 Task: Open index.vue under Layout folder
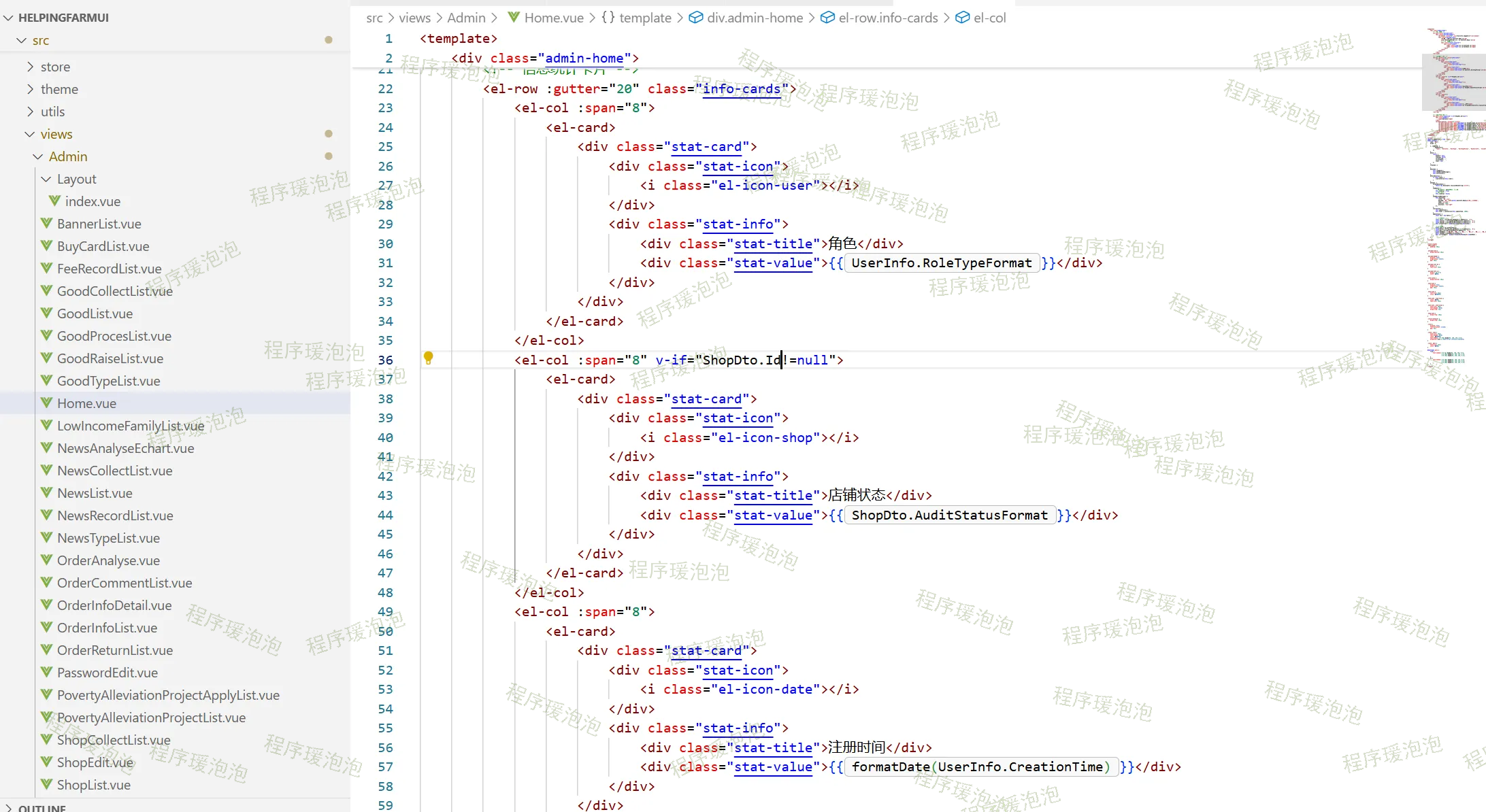point(93,201)
